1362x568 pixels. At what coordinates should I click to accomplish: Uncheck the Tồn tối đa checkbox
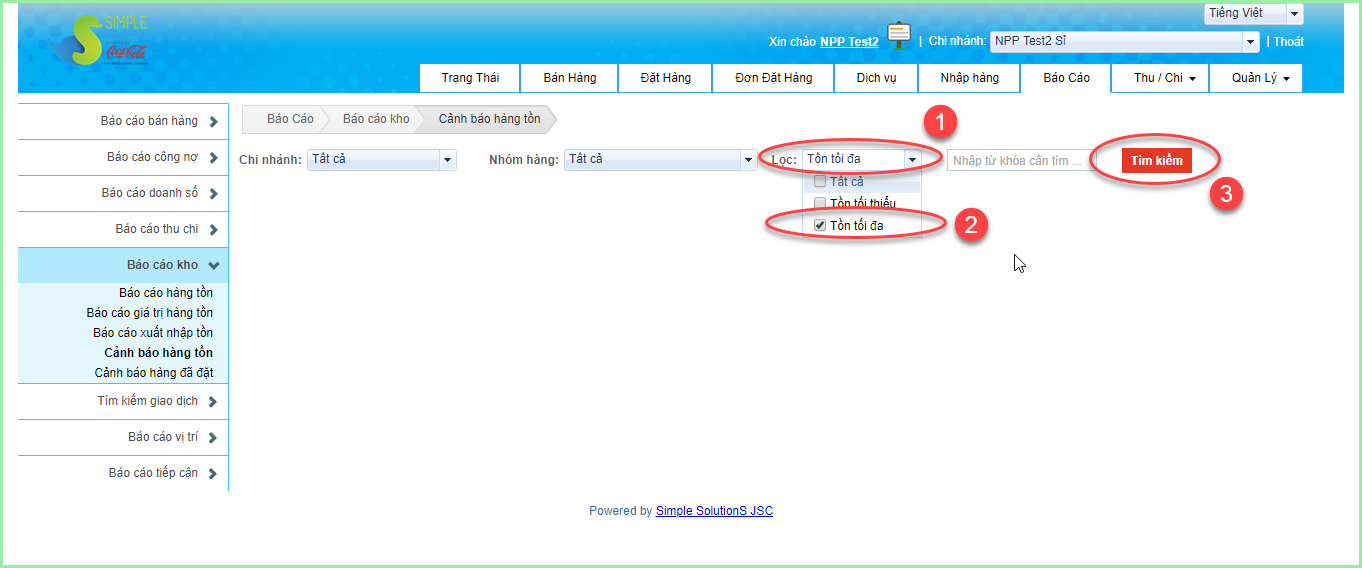(x=820, y=226)
